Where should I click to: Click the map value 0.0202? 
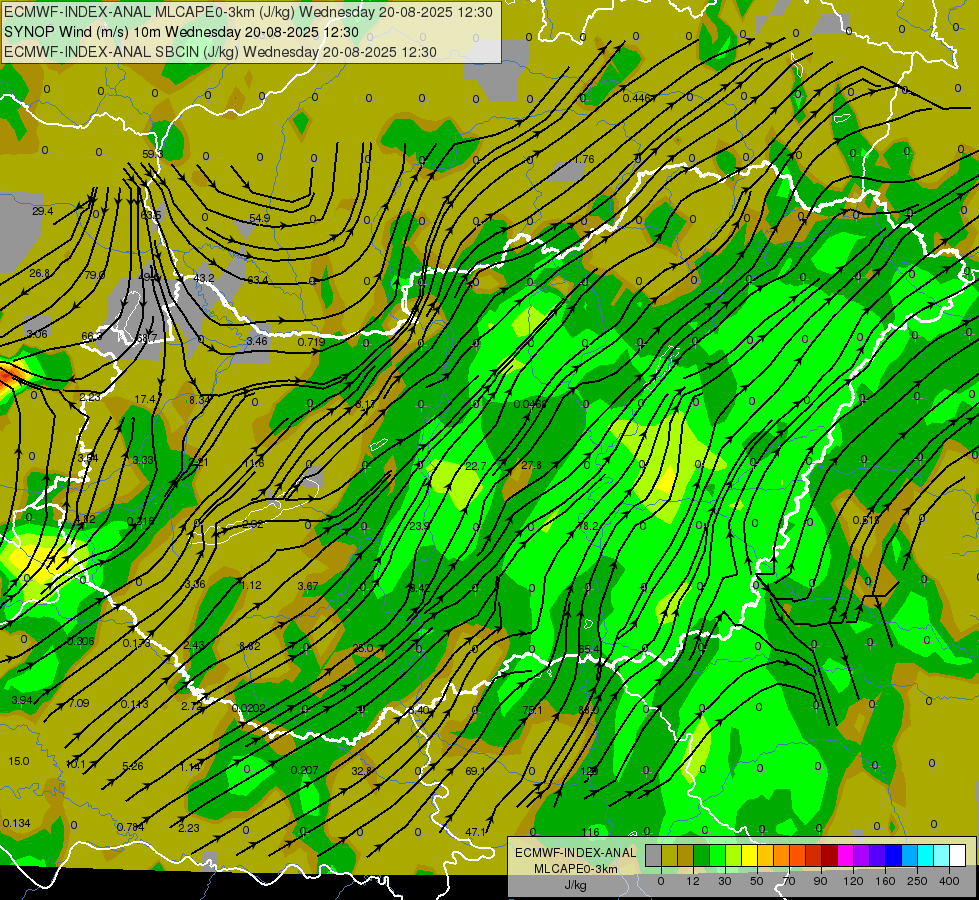(x=248, y=708)
